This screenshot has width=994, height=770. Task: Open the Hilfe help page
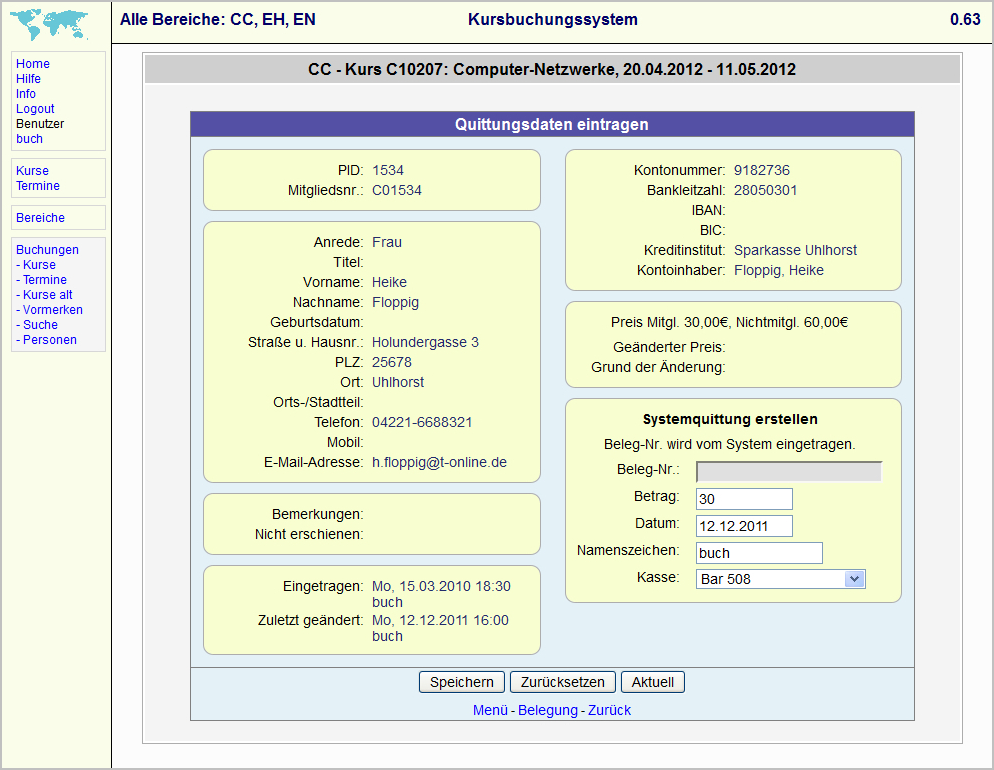[28, 79]
